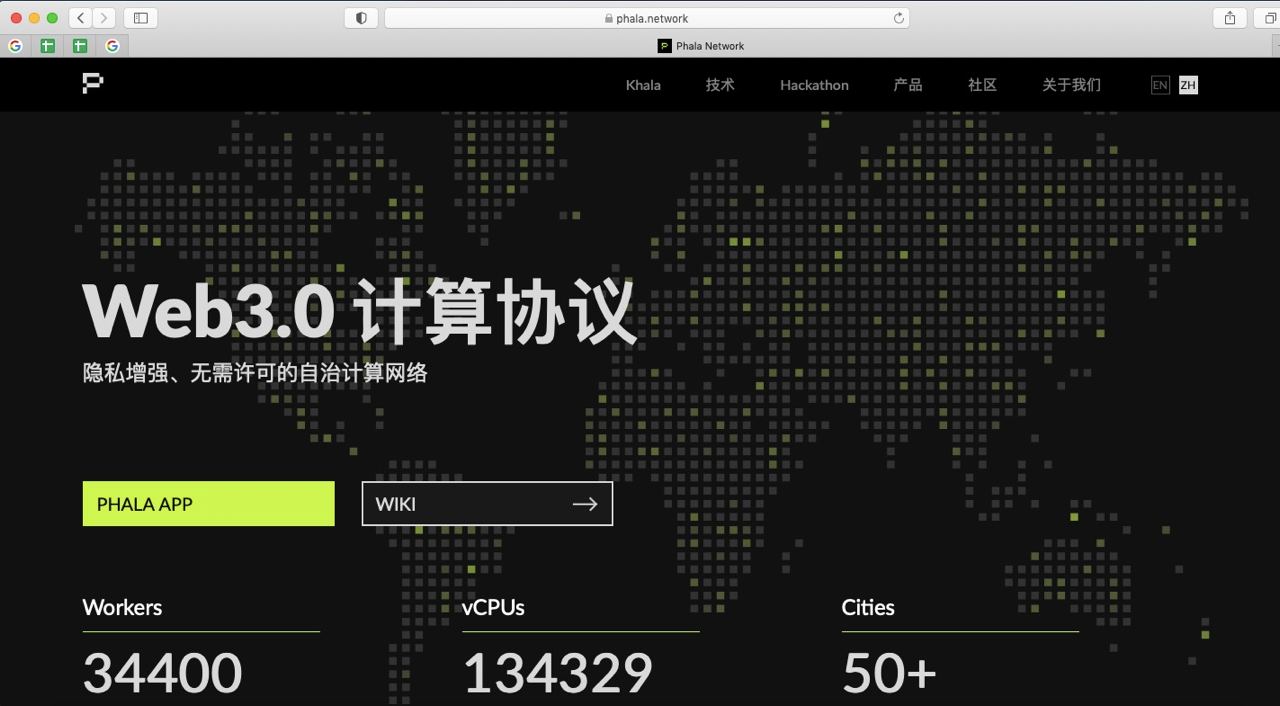Reload the page with the refresh icon
1280x706 pixels.
[x=898, y=18]
